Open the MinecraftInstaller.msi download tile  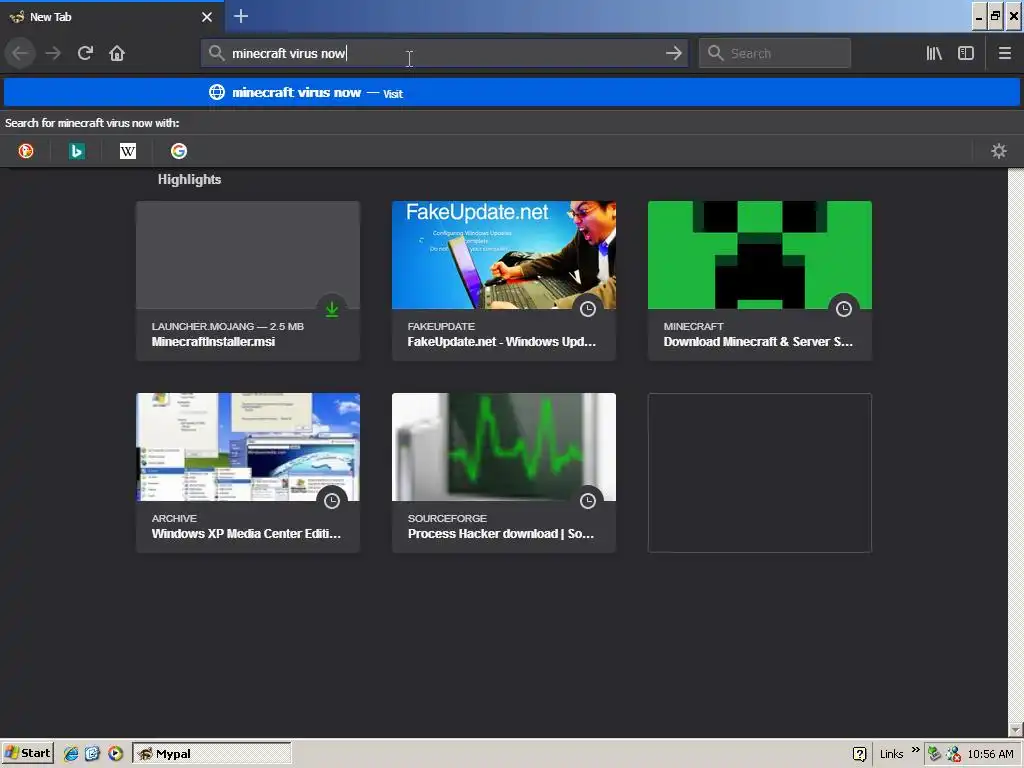[x=248, y=281]
